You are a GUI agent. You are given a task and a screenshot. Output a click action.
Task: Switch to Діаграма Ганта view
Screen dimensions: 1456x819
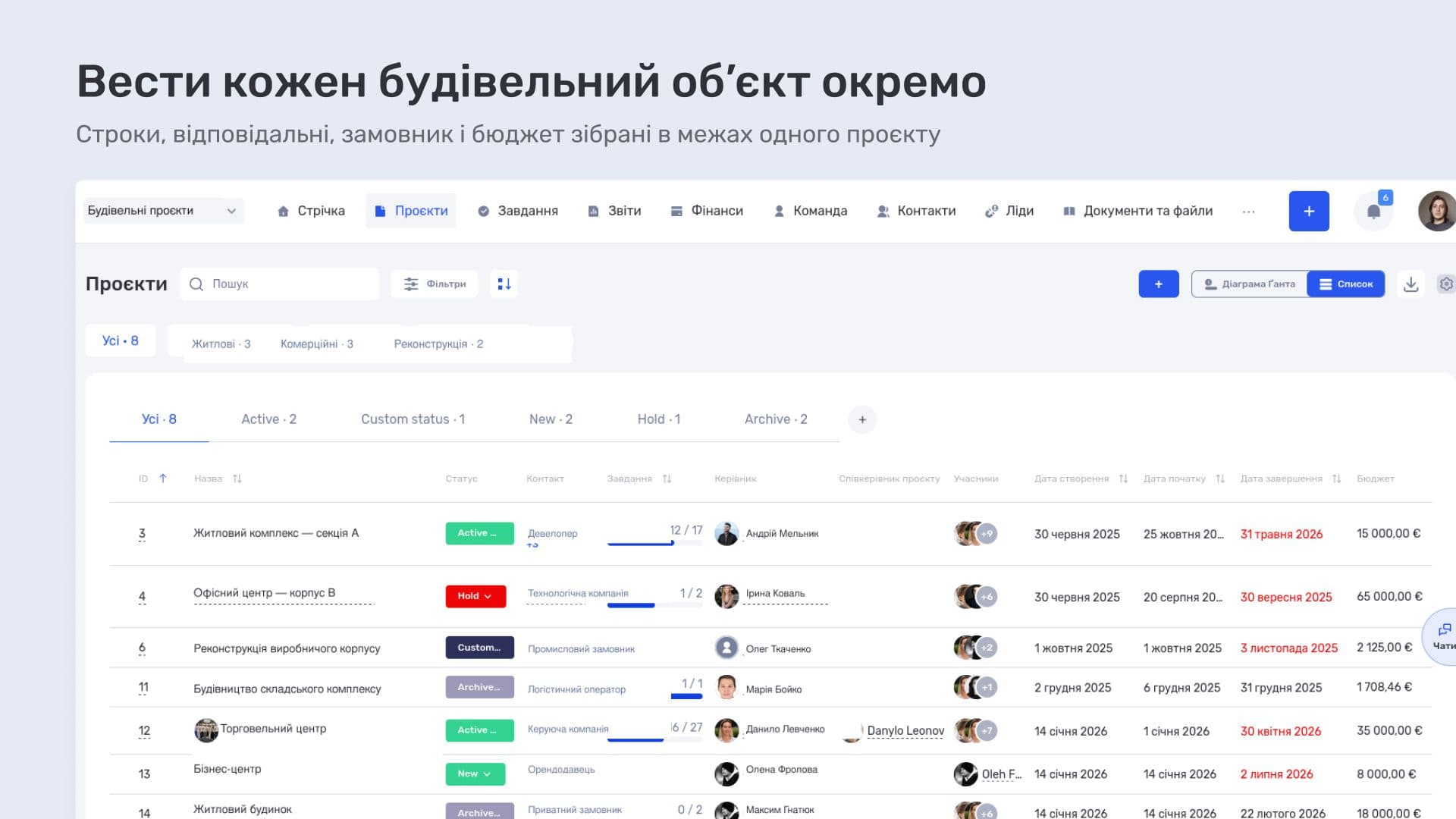click(x=1250, y=284)
